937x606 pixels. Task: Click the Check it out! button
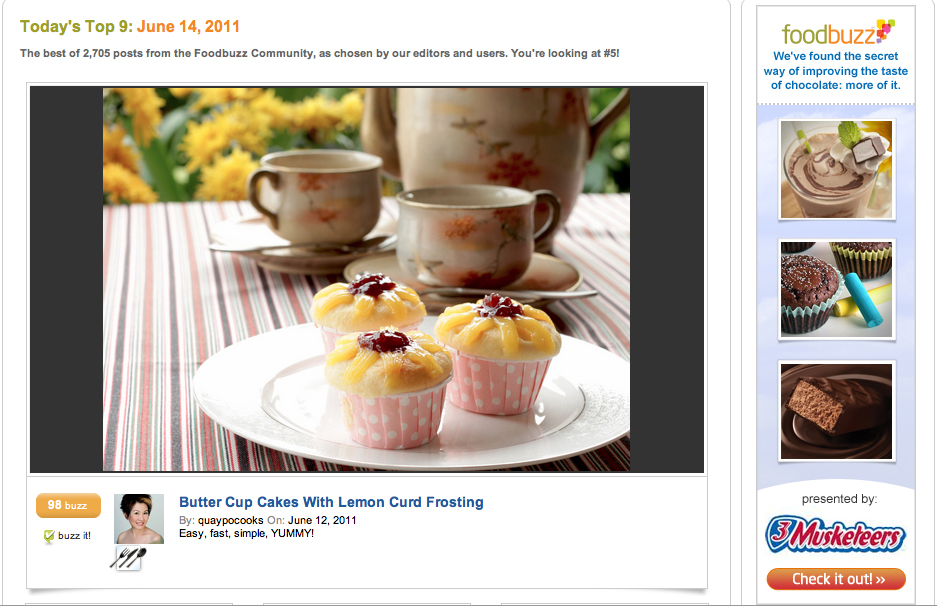pyautogui.click(x=836, y=579)
